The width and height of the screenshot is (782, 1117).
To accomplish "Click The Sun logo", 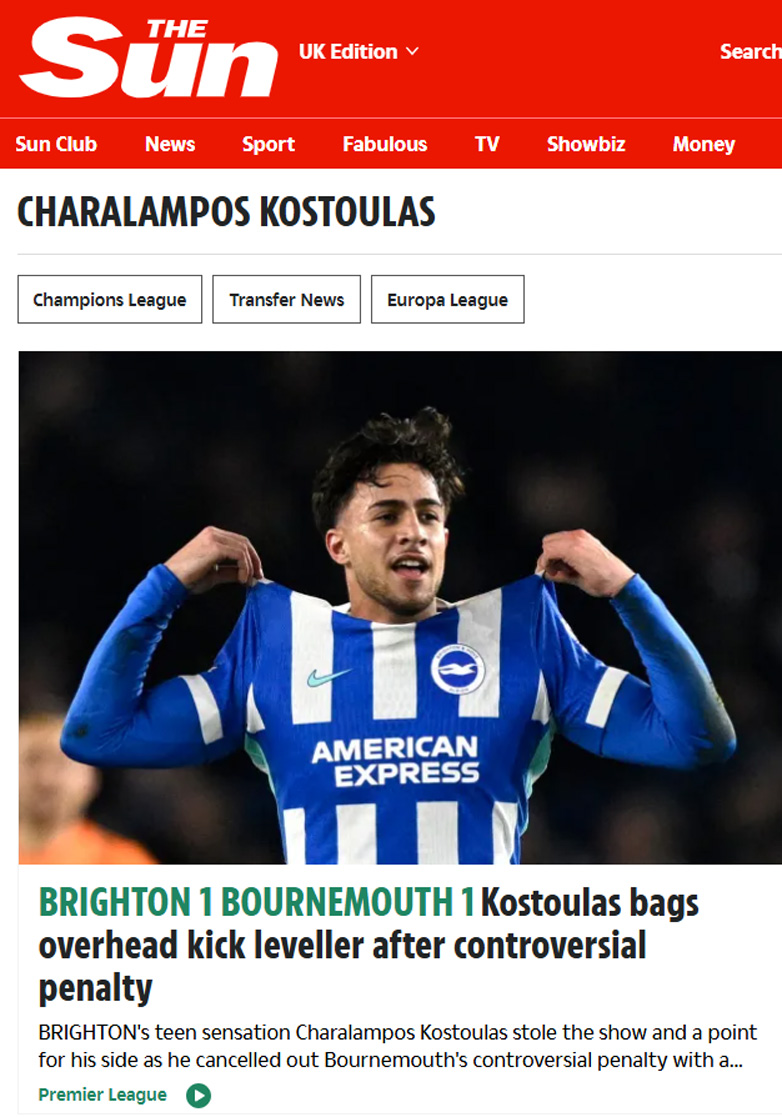I will point(148,57).
